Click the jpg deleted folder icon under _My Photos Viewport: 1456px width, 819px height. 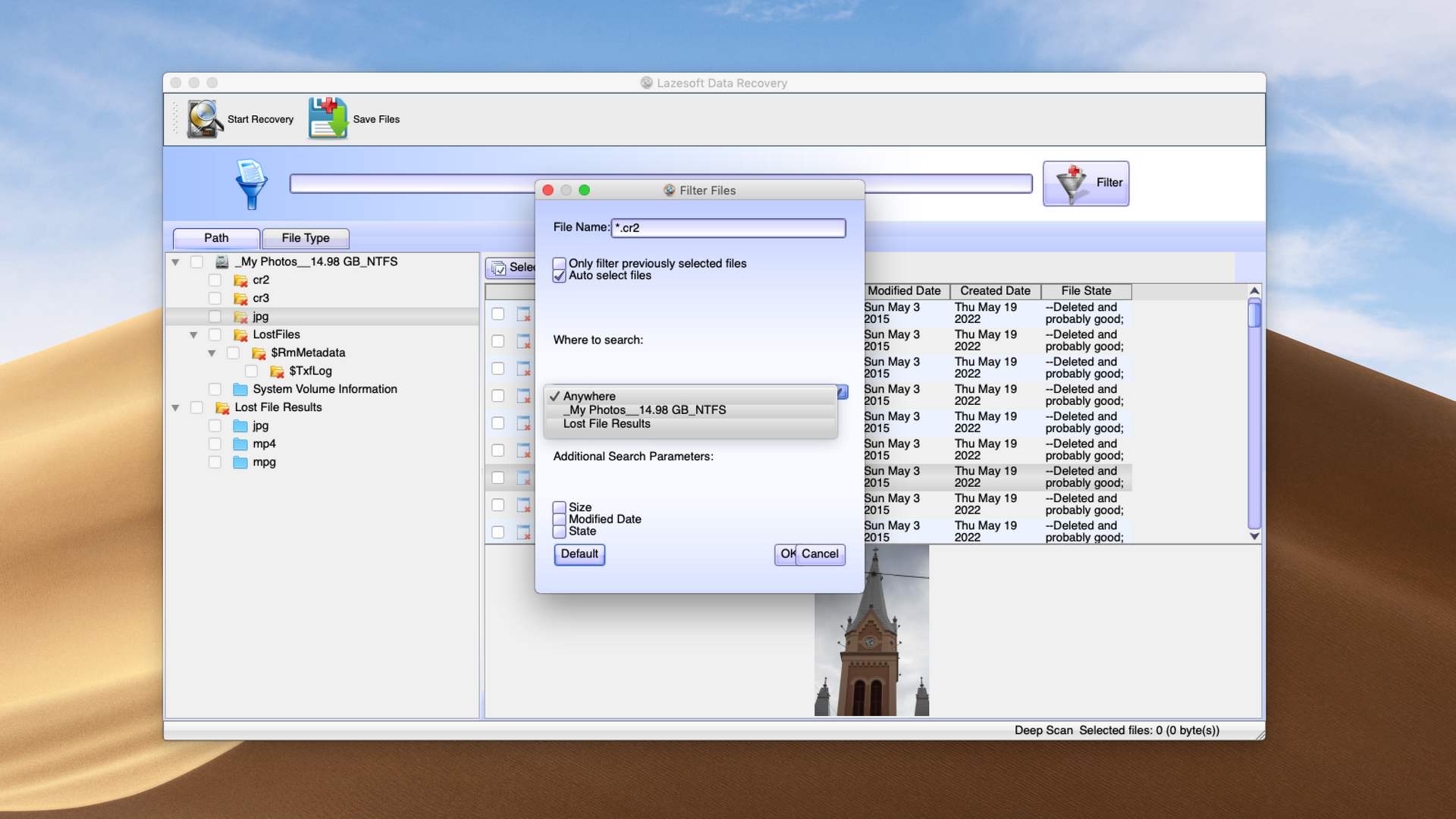(240, 316)
